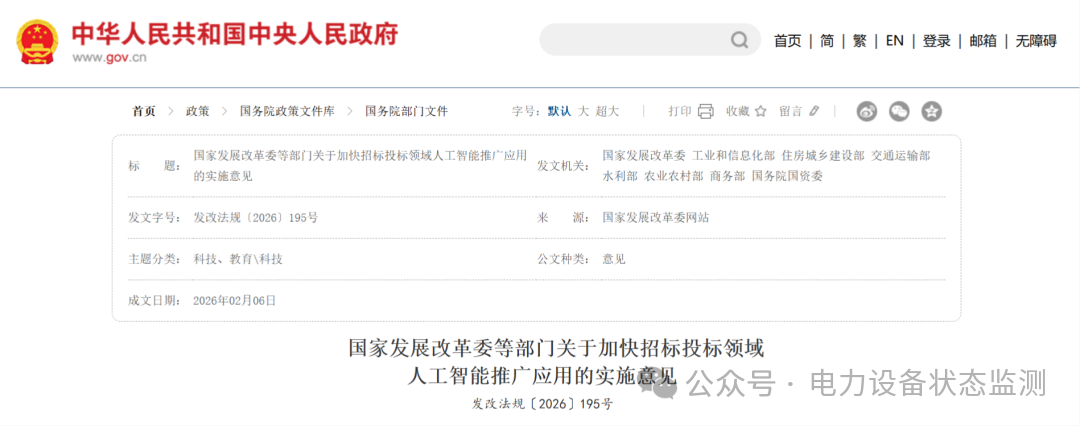Screen dimensions: 1080x426
Task: Click the document type value 意见
Action: click(614, 259)
